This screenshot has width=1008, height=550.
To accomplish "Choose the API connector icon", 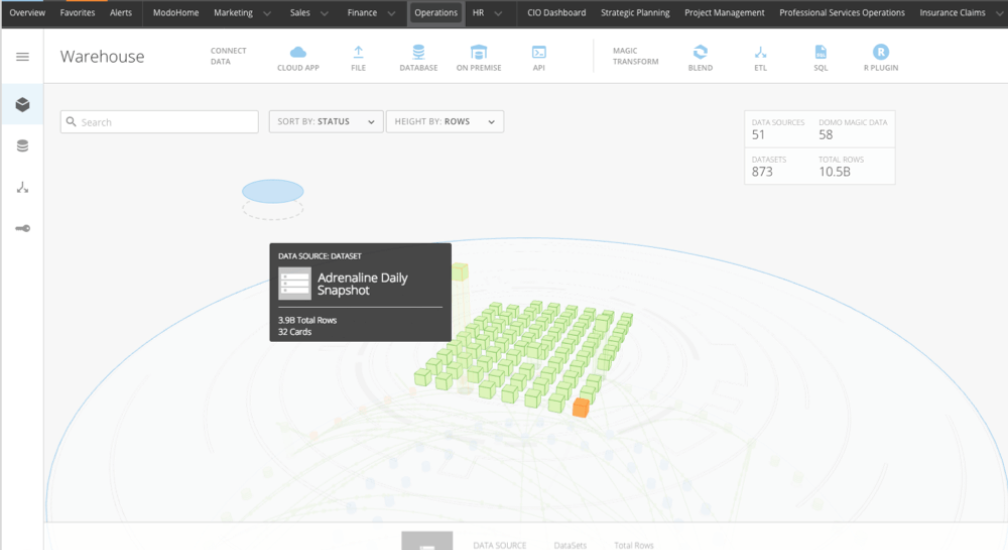I will point(539,52).
